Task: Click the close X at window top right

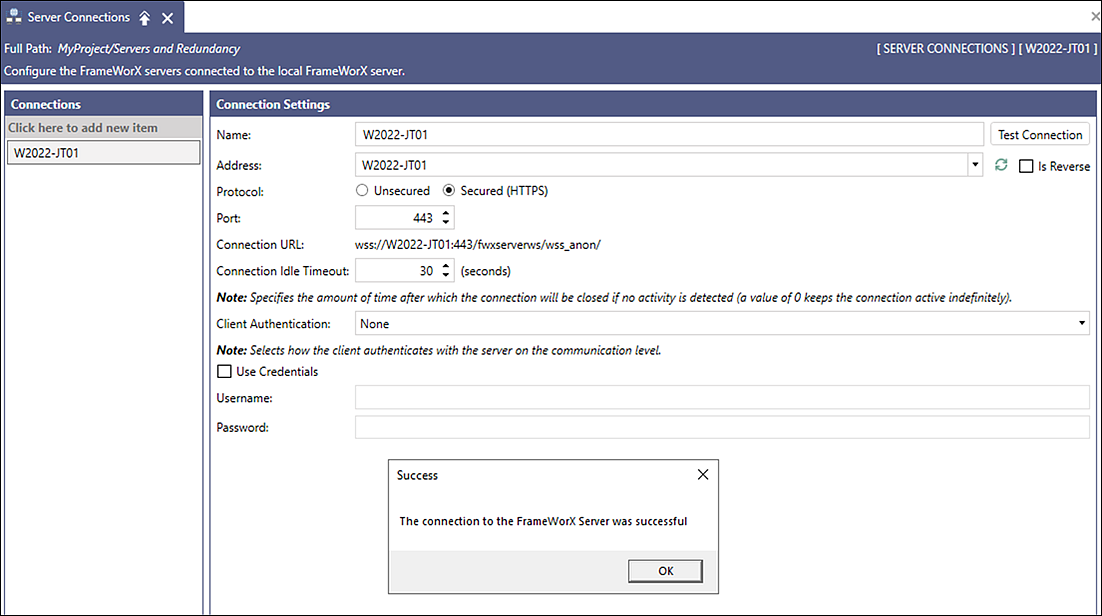Action: (x=1095, y=15)
